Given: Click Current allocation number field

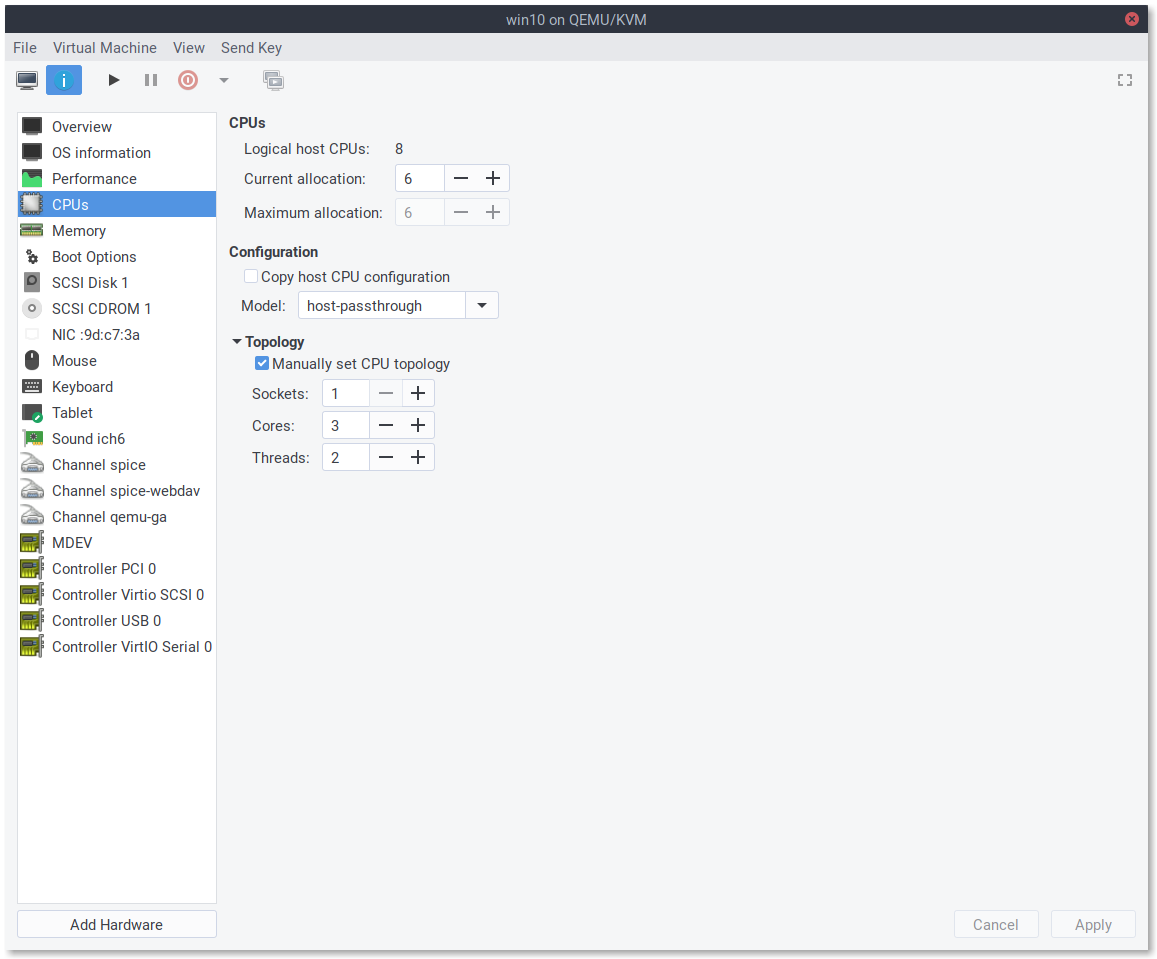Looking at the screenshot, I should pos(420,179).
